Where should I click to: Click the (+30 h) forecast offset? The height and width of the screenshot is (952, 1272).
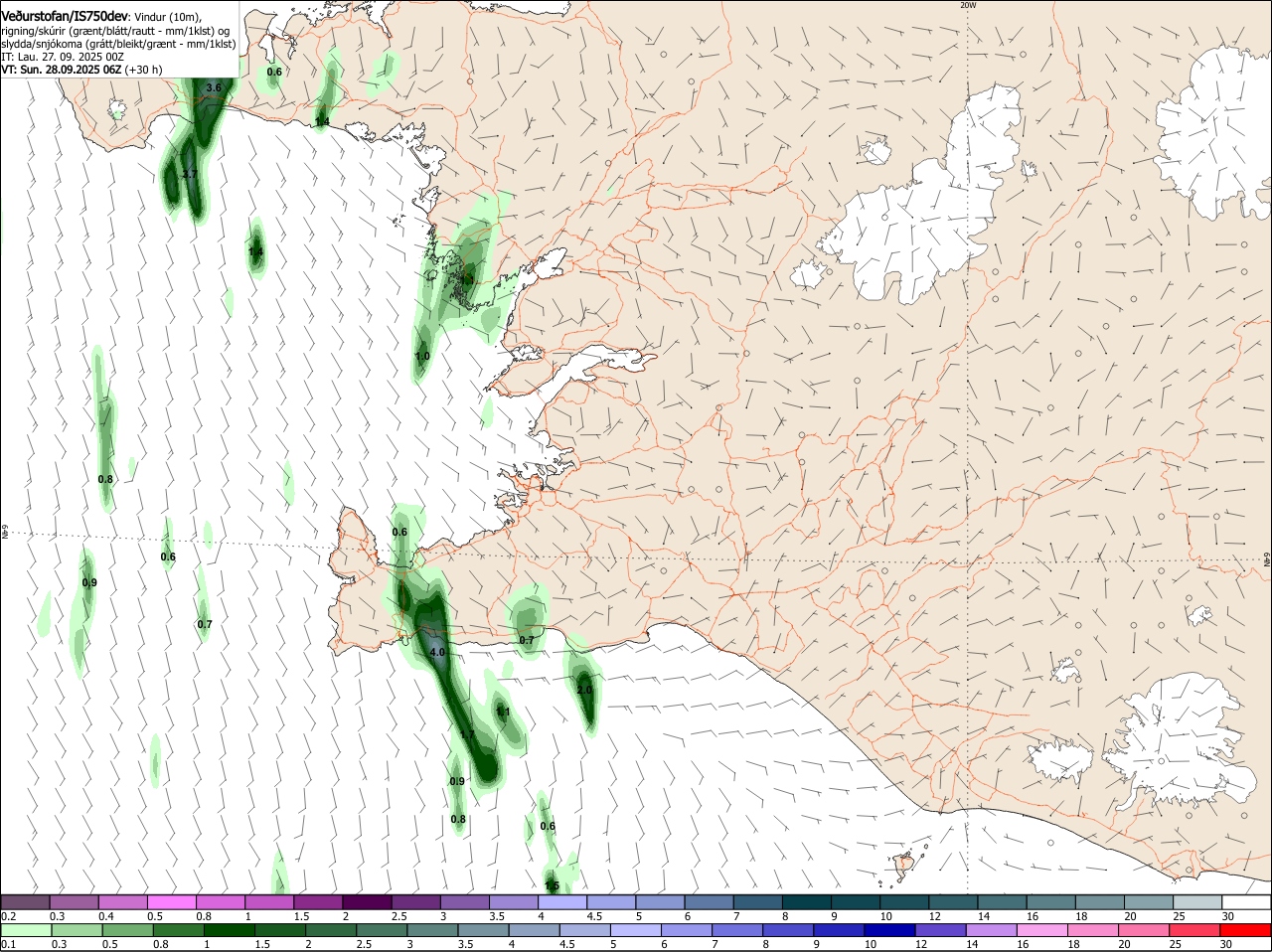click(x=144, y=70)
